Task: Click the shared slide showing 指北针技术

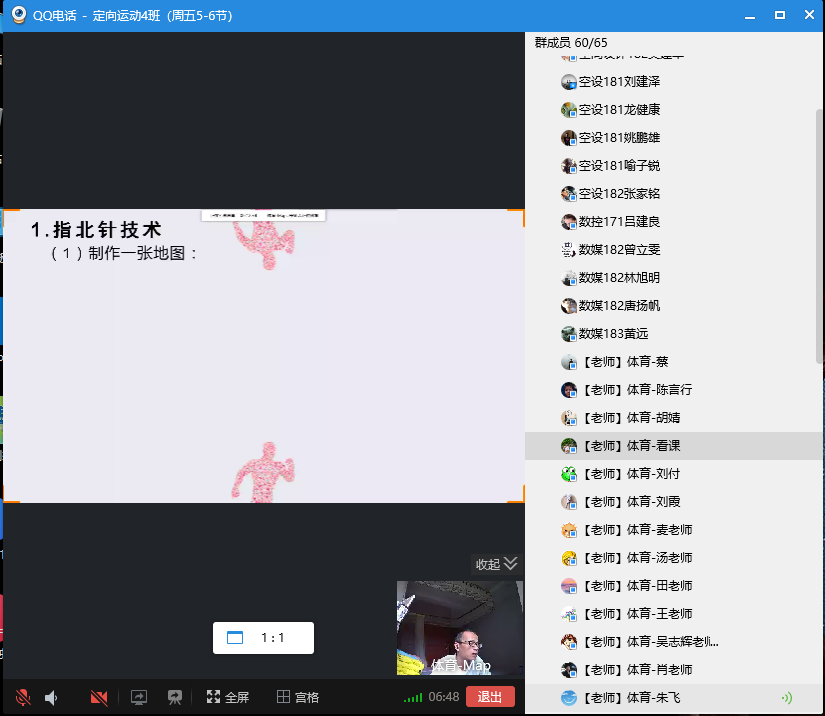Action: tap(263, 355)
